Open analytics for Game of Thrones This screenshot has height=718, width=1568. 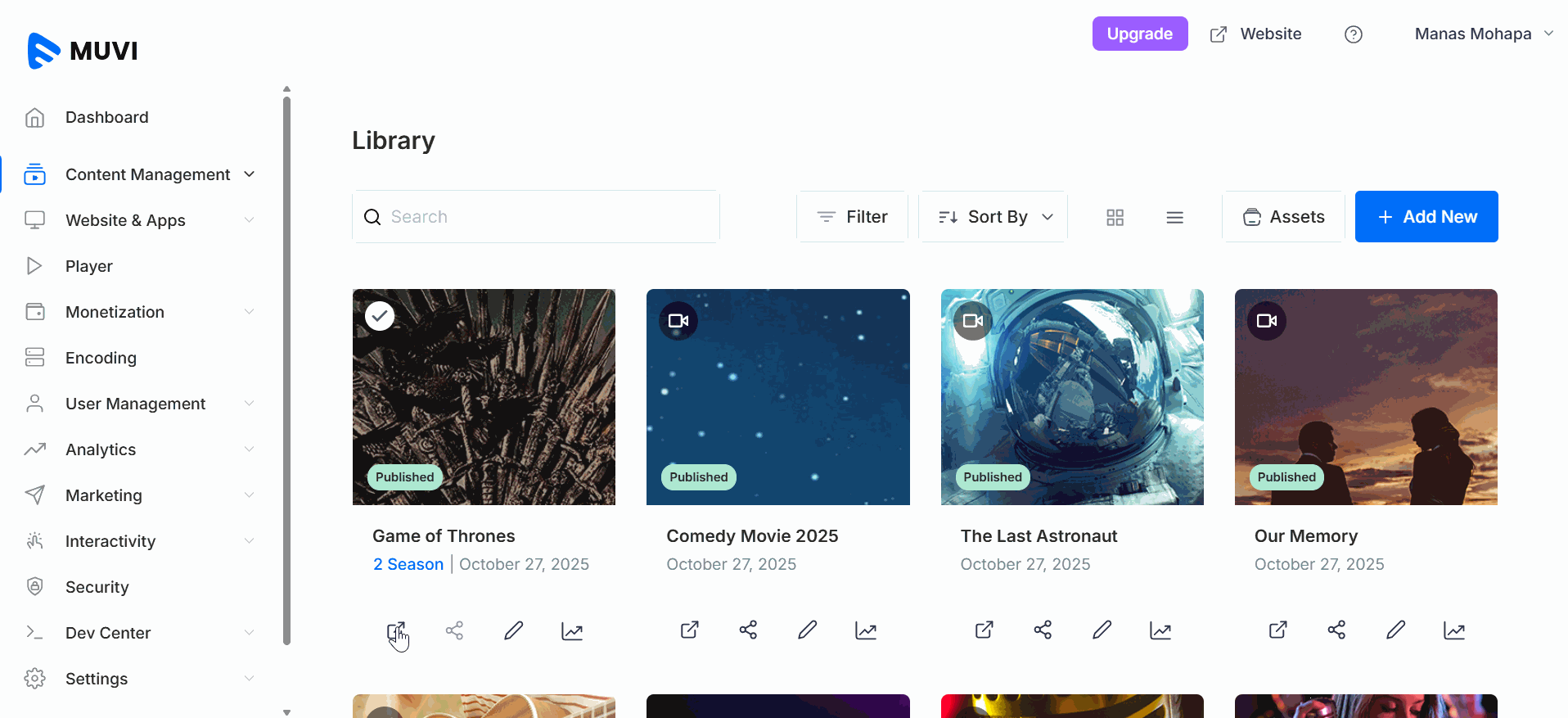[572, 630]
